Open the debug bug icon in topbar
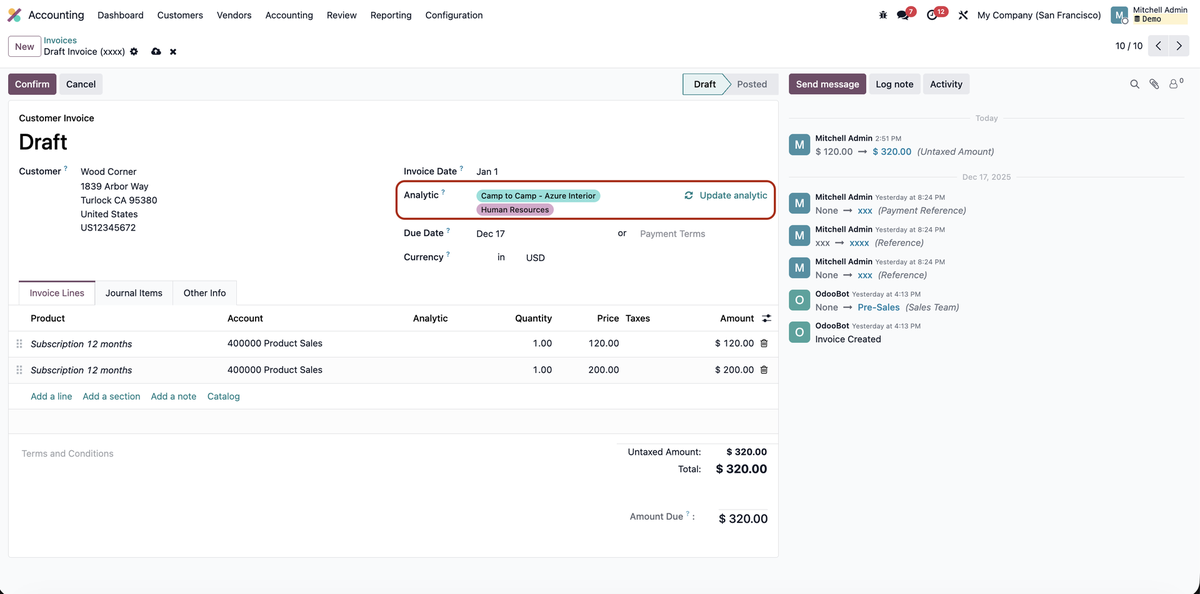This screenshot has width=1200, height=594. click(882, 14)
